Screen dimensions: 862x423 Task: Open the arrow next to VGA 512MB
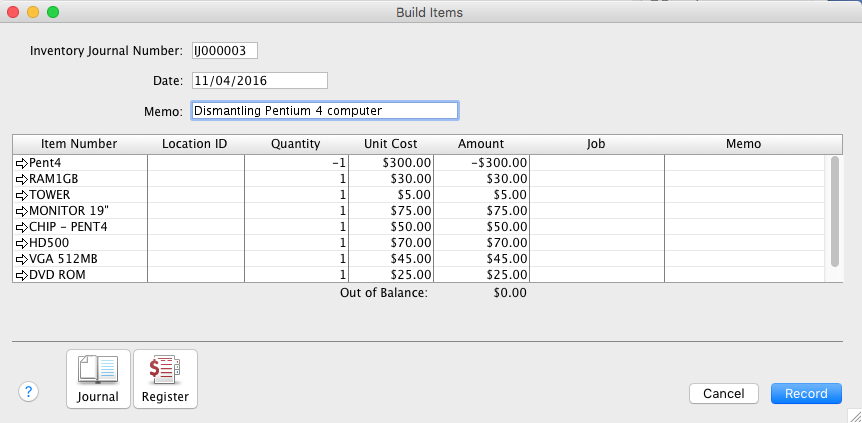click(x=21, y=259)
